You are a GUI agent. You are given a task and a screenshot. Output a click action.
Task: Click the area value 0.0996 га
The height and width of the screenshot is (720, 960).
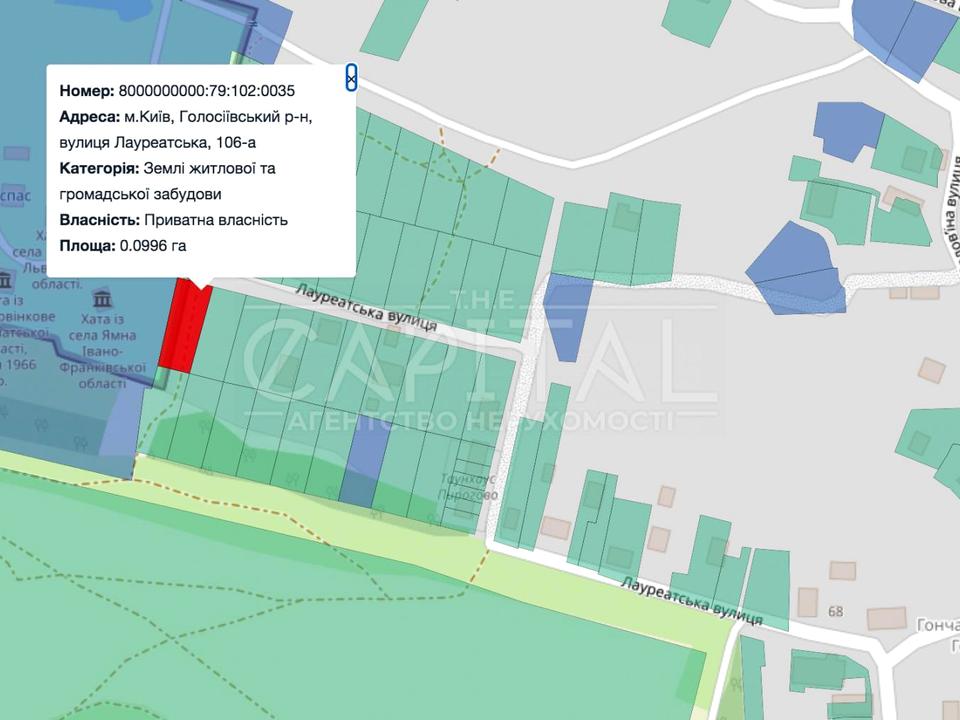pos(153,245)
